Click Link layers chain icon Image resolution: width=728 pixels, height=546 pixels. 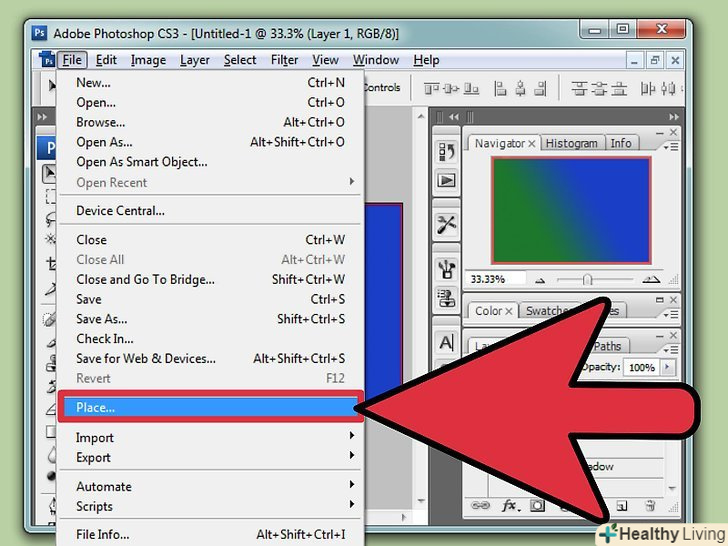[x=480, y=505]
